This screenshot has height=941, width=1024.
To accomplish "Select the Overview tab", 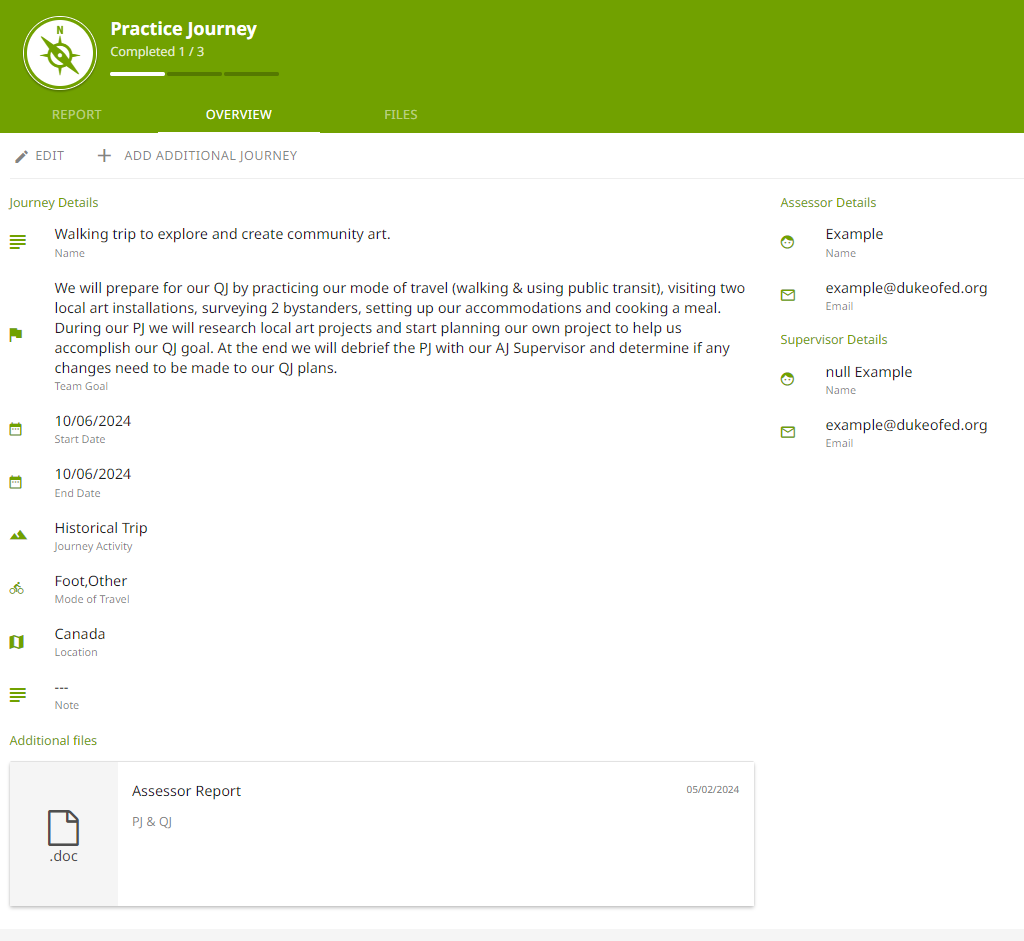I will click(x=239, y=115).
